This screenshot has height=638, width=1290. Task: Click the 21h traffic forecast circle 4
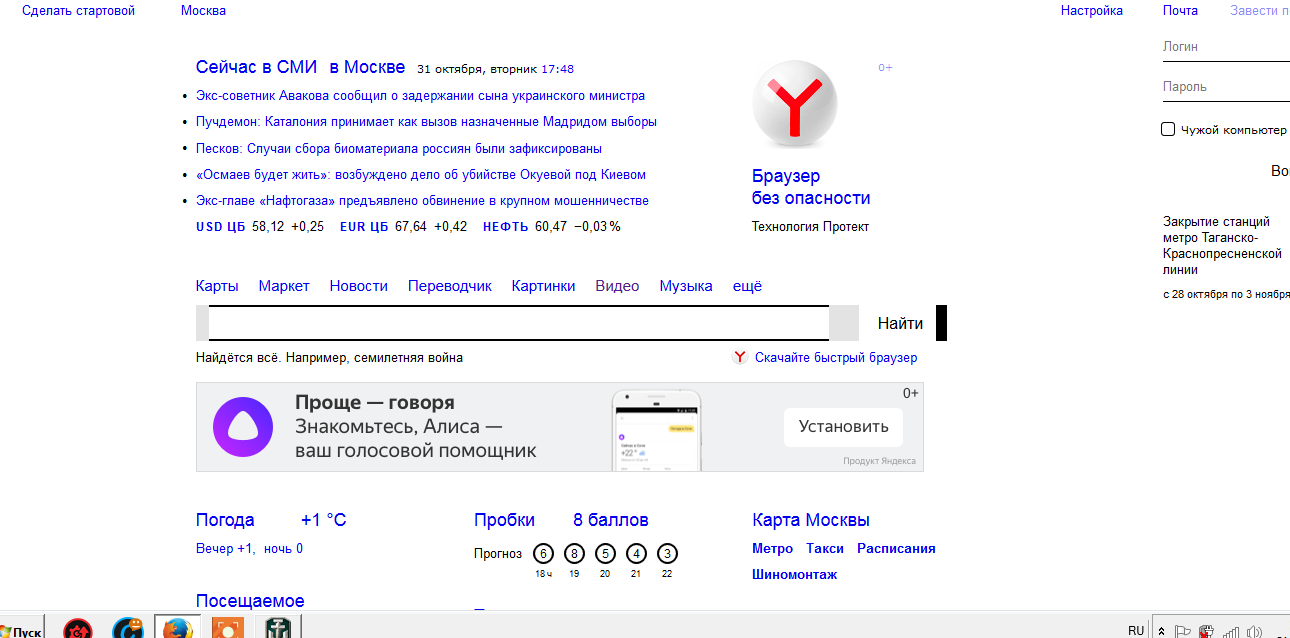[636, 553]
